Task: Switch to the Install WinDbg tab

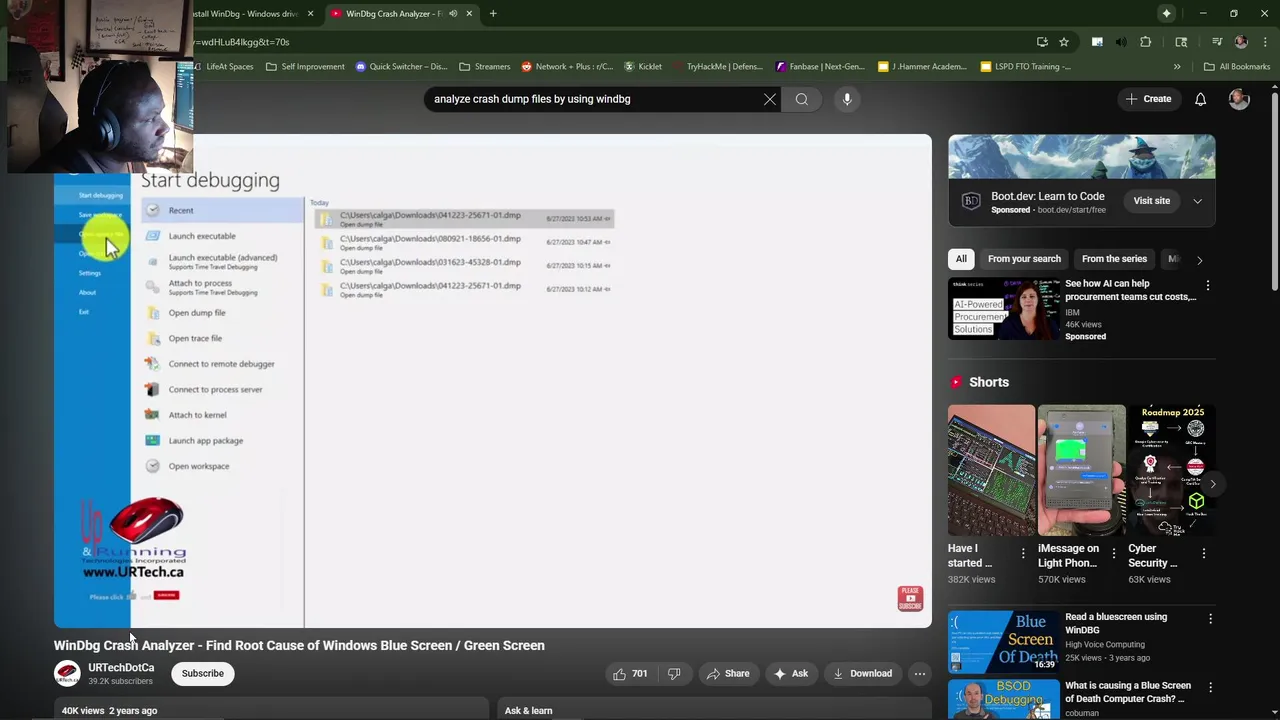Action: [245, 14]
